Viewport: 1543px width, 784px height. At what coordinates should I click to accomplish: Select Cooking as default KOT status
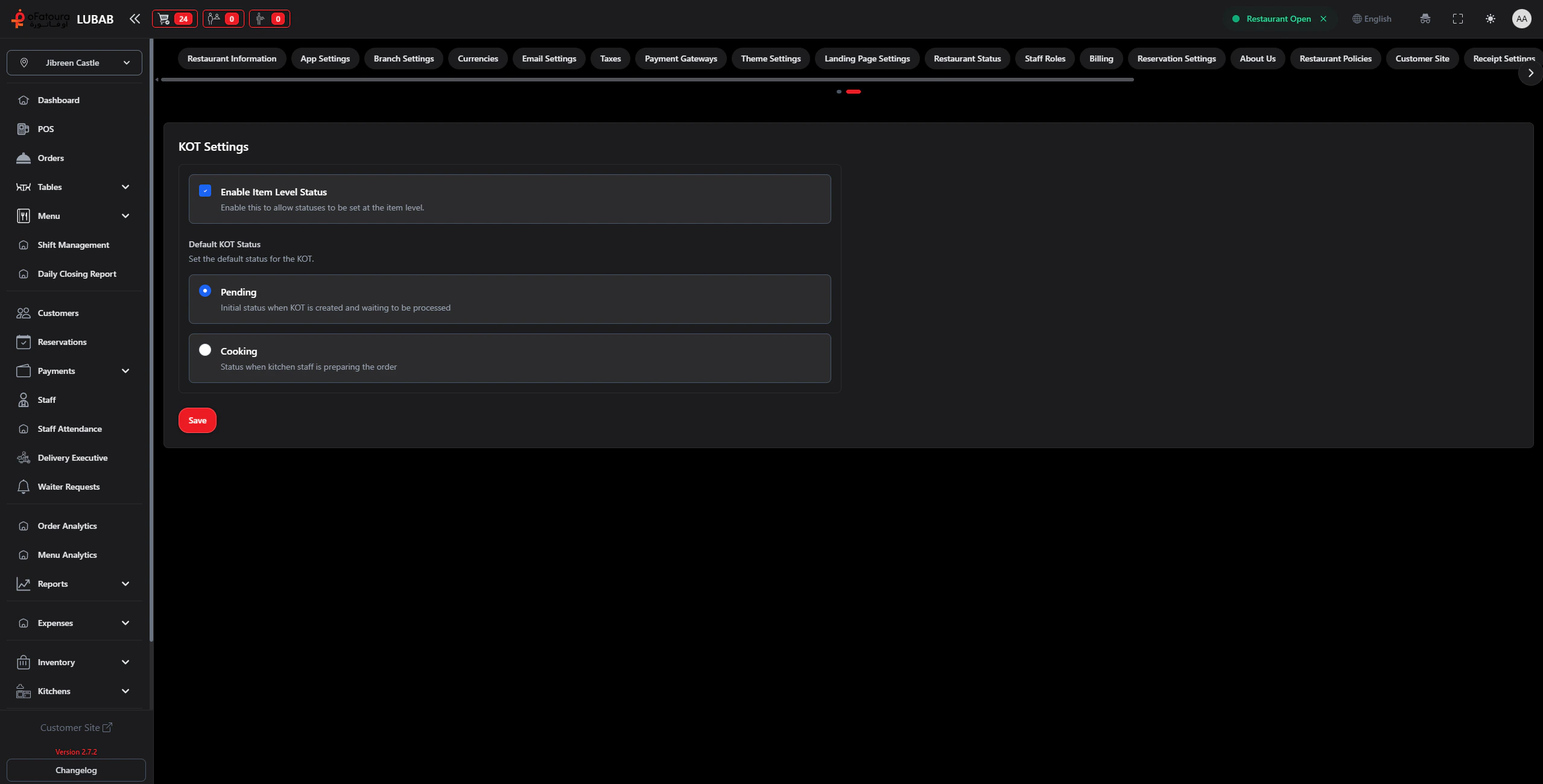coord(205,350)
